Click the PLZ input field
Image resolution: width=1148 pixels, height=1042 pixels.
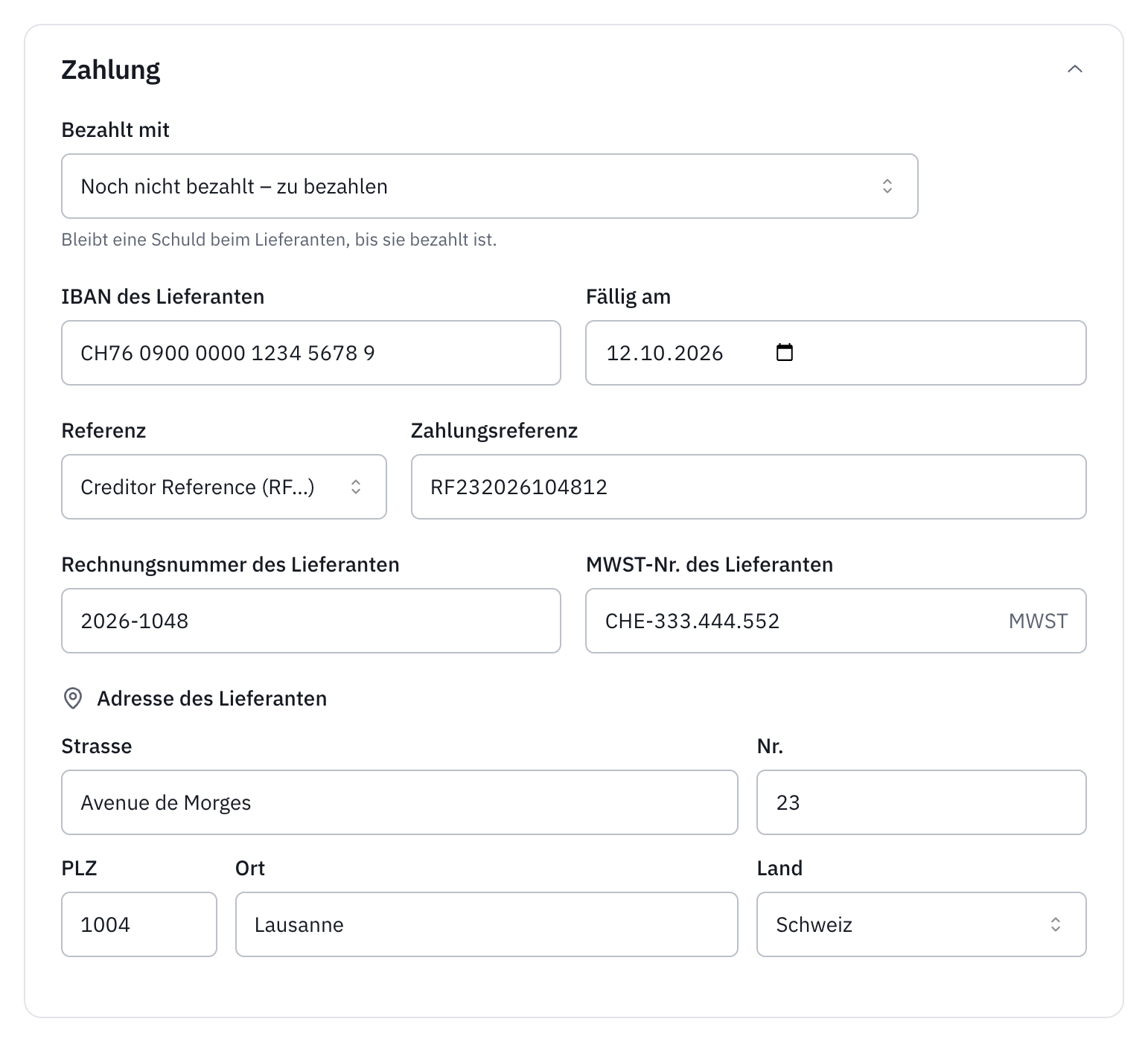pos(139,924)
